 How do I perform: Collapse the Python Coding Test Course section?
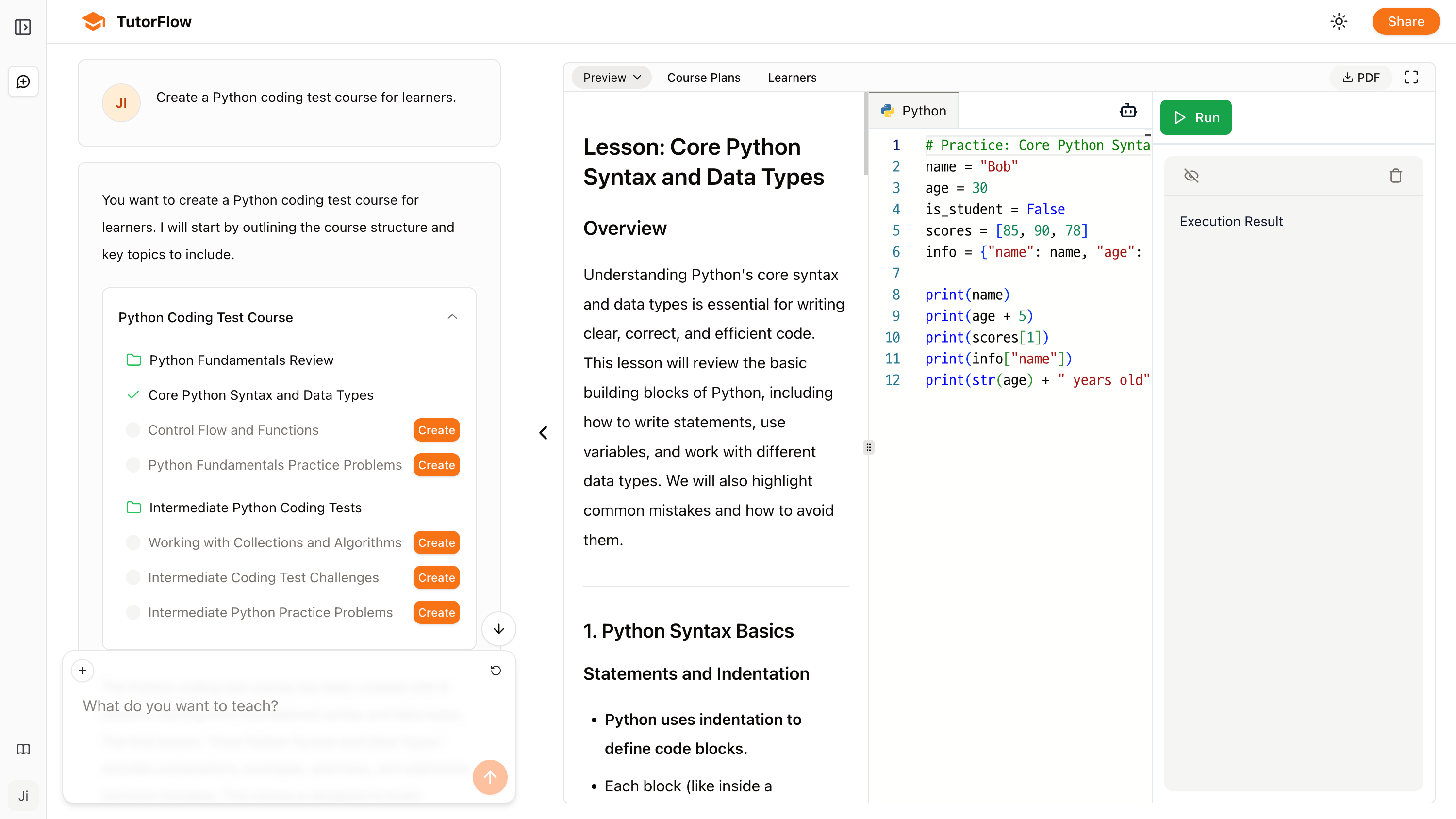(452, 317)
